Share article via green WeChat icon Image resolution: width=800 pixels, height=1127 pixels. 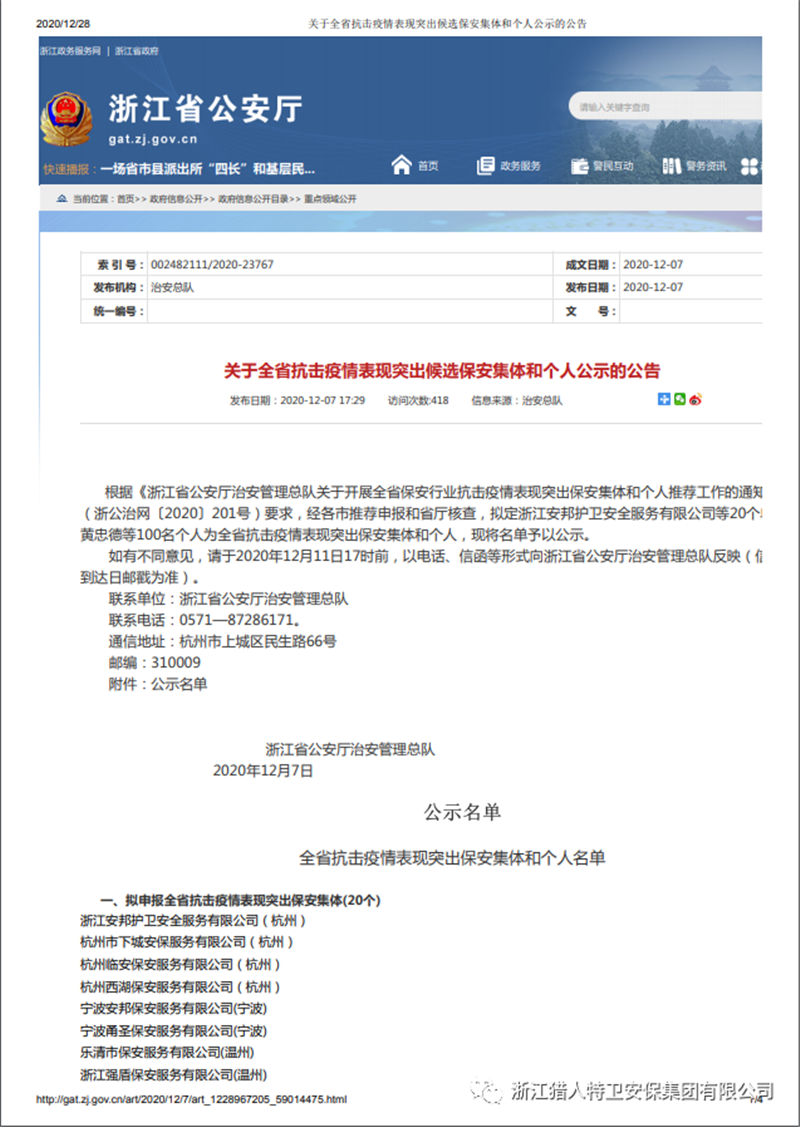[x=679, y=400]
